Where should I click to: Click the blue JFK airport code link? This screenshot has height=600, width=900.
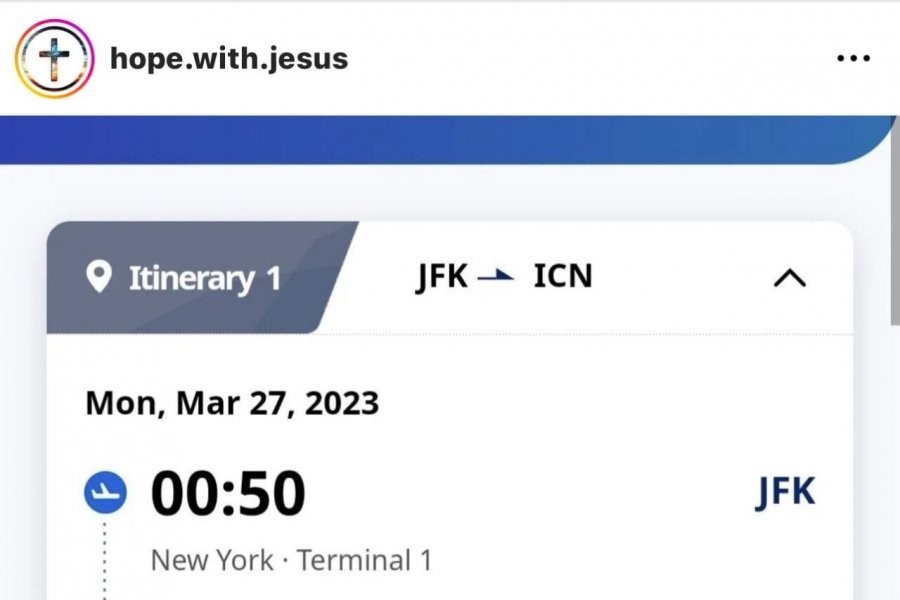pos(785,493)
